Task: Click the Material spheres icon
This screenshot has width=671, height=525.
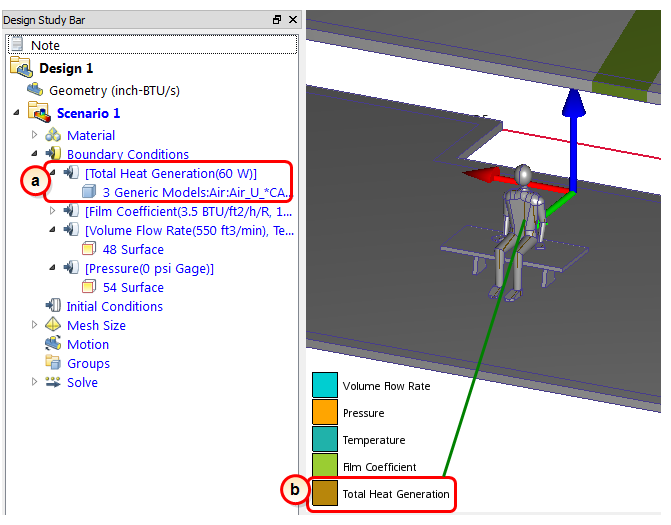Action: pos(53,135)
